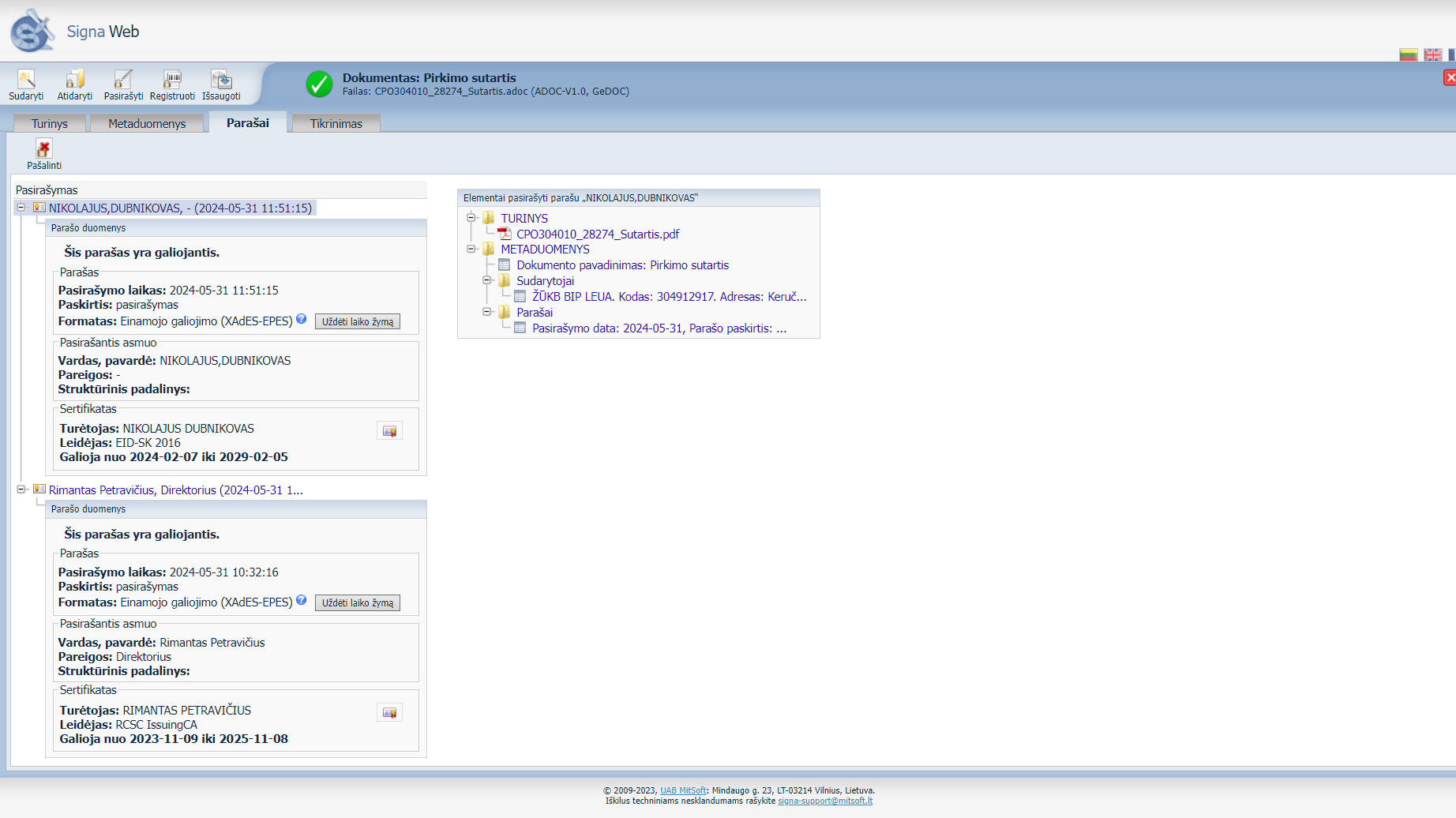View certificate of NIKOLAJUS DUBNIKOVAS
1456x818 pixels.
389,431
